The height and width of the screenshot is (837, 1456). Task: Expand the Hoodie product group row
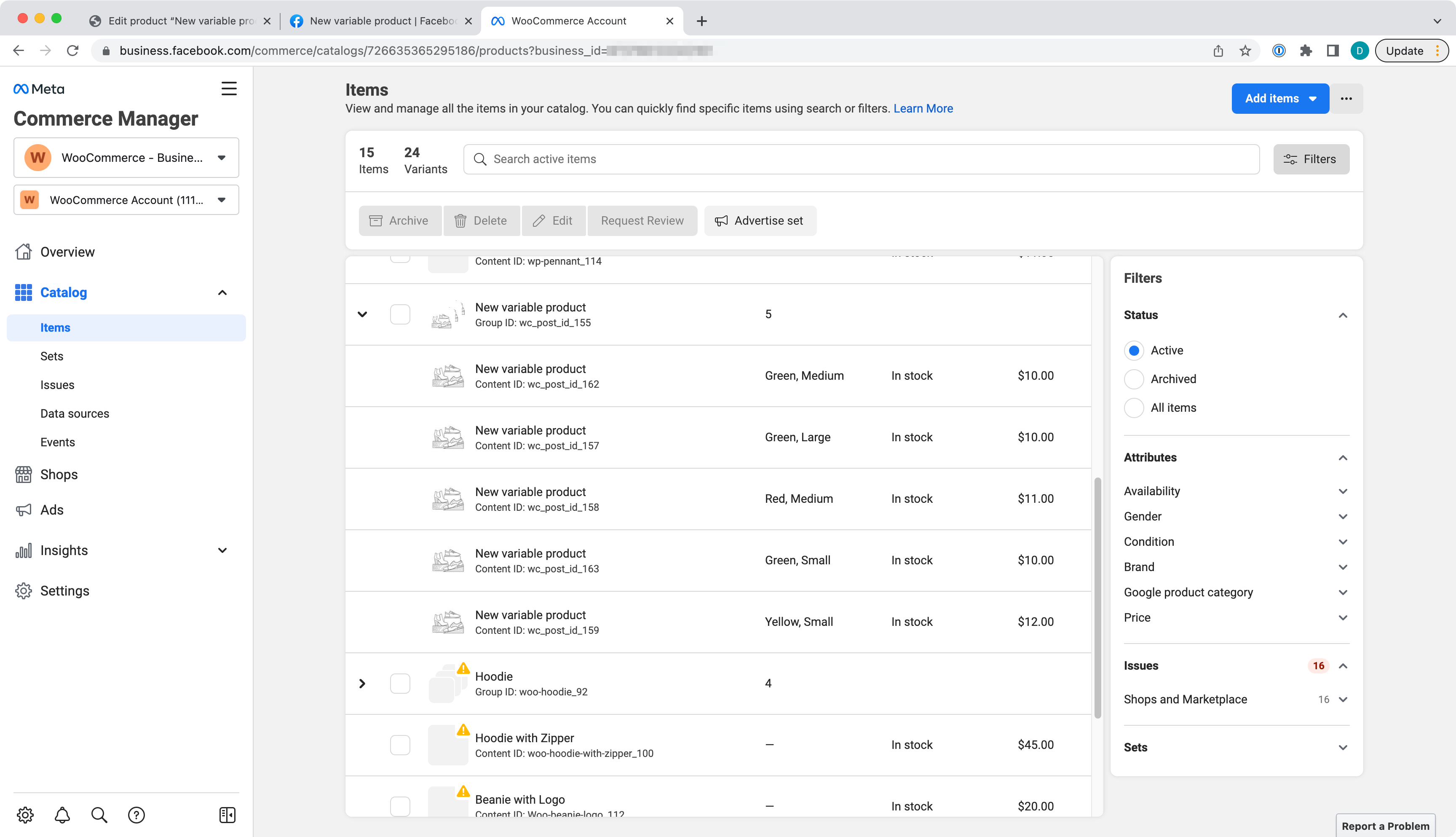coord(362,683)
